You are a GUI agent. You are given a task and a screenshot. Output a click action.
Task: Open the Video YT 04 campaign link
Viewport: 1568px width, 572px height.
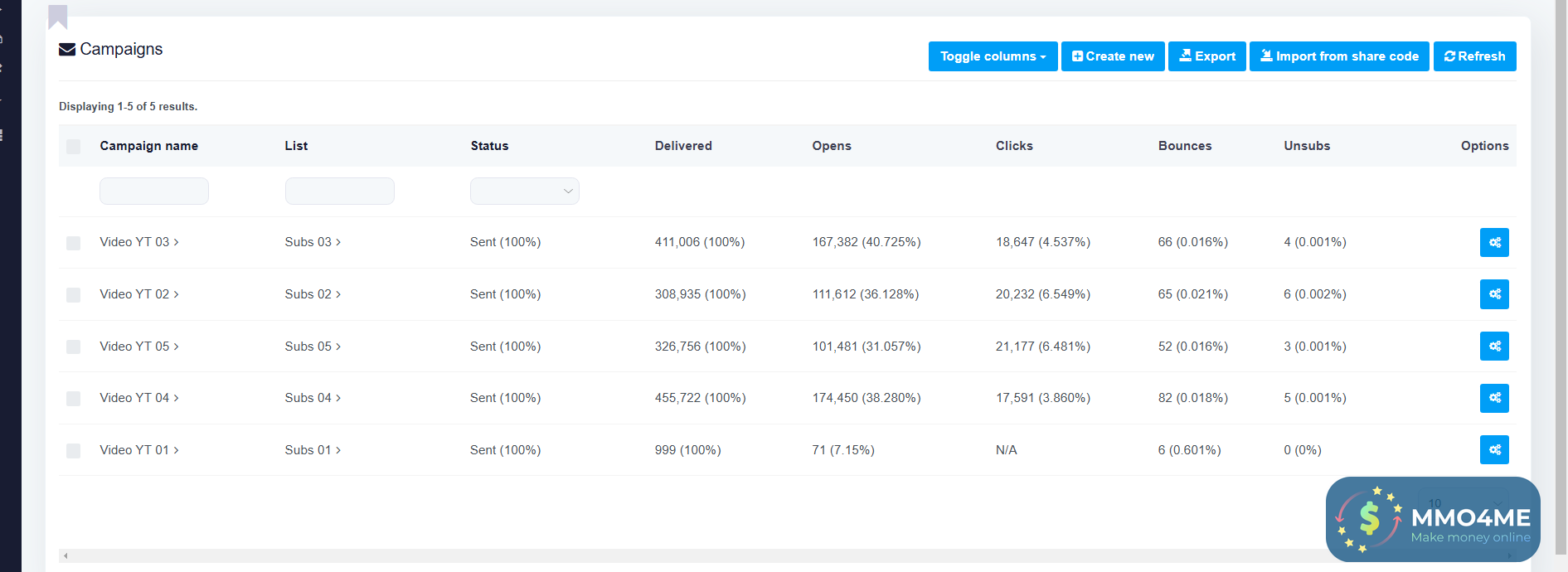(139, 398)
